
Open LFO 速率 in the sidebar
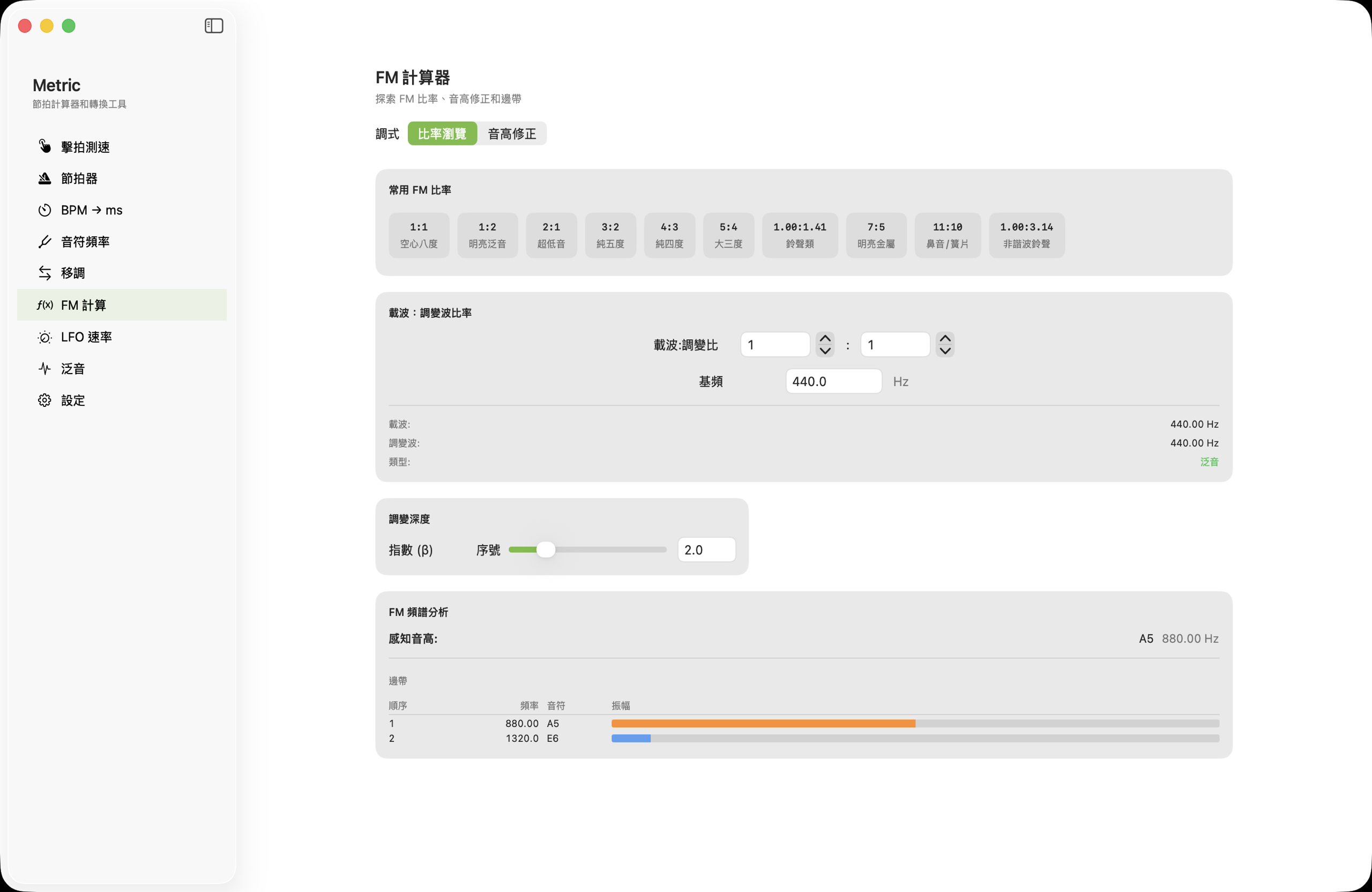point(122,337)
